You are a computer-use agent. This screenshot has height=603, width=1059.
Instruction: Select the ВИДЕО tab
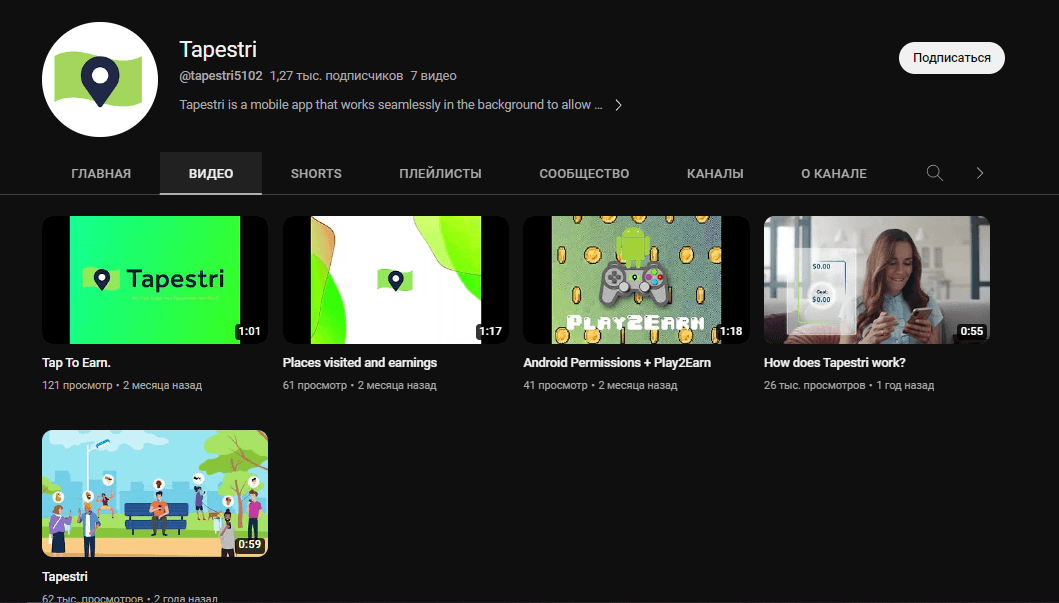click(211, 173)
